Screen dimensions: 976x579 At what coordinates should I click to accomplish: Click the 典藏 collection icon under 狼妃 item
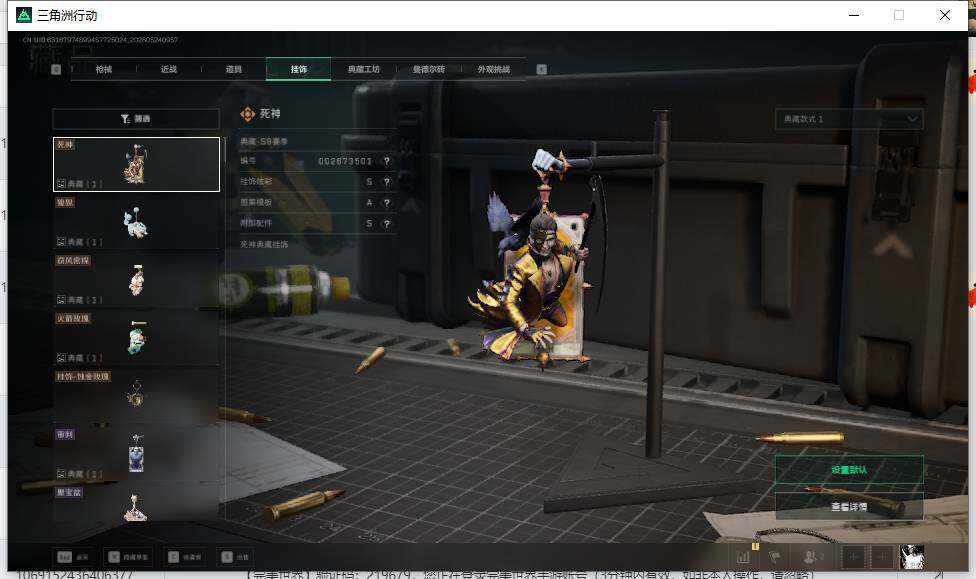pyautogui.click(x=61, y=242)
